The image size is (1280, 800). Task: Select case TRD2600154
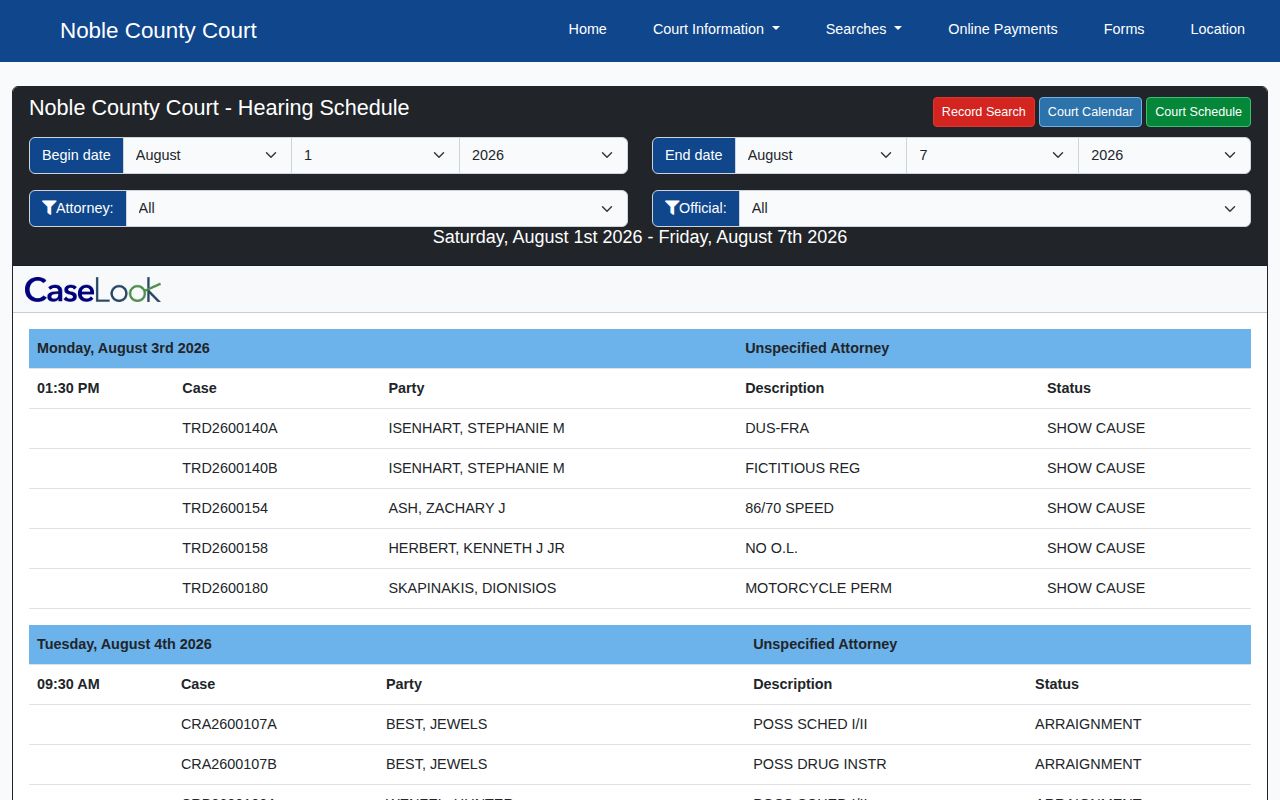(225, 508)
